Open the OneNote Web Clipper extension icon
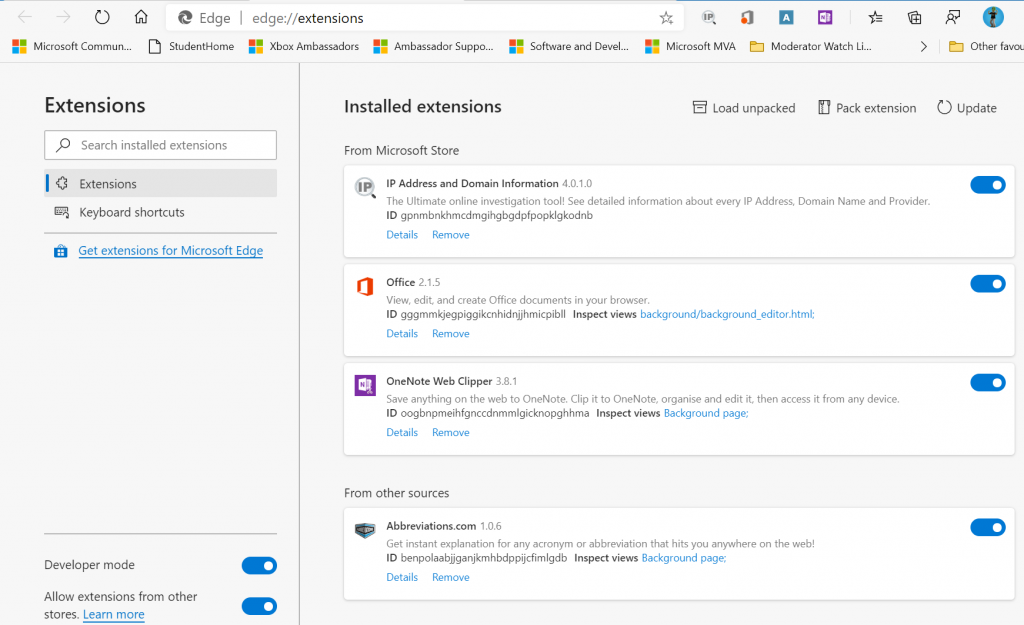Image resolution: width=1024 pixels, height=625 pixels. 824,17
